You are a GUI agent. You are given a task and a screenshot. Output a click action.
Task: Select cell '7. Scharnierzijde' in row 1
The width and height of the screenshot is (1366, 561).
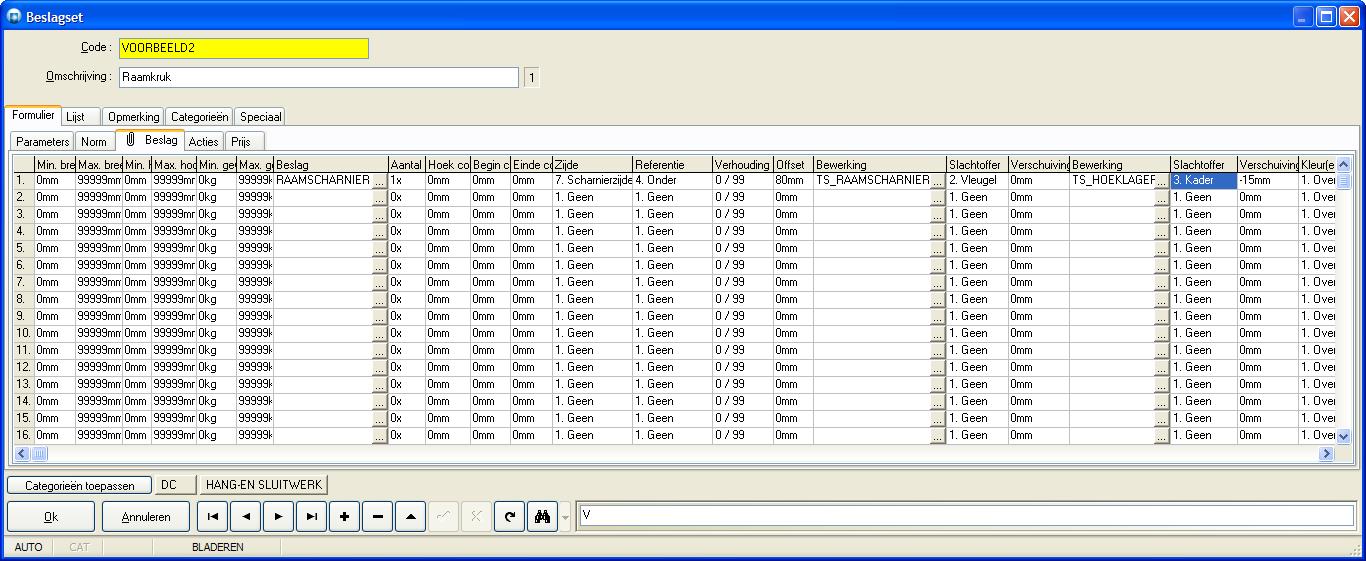[592, 181]
